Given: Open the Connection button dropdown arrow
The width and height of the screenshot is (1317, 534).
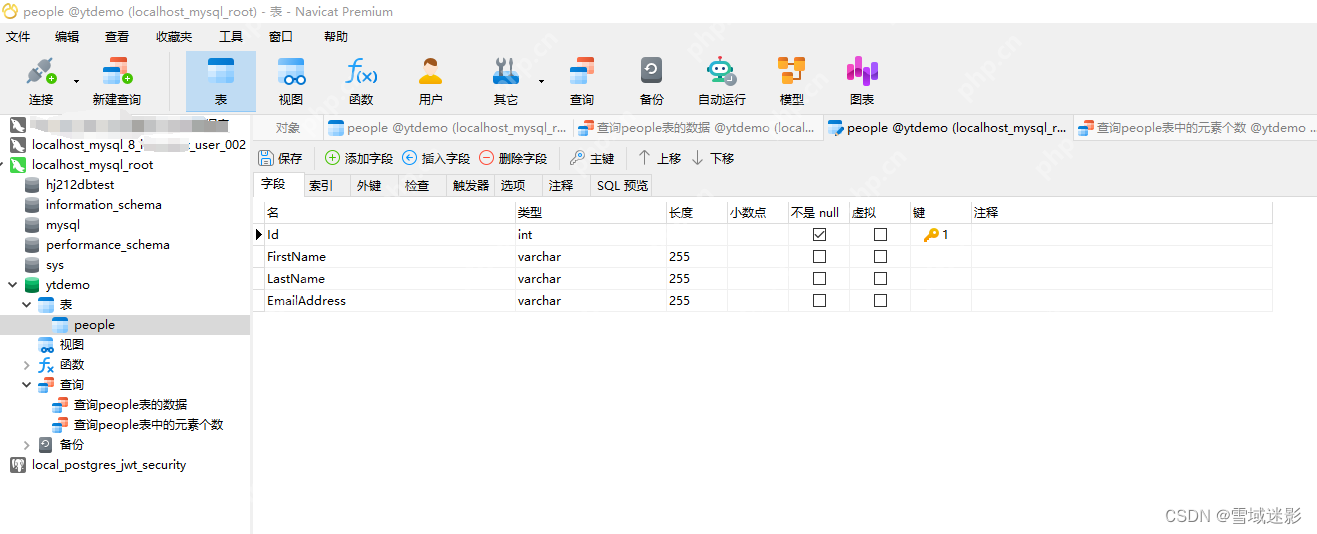Looking at the screenshot, I should click(76, 81).
